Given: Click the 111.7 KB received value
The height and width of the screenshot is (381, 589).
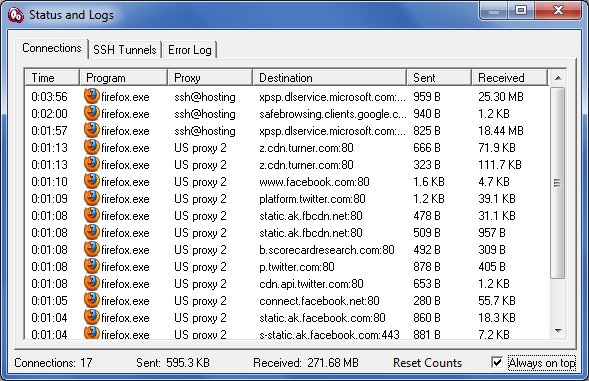Looking at the screenshot, I should pos(500,165).
